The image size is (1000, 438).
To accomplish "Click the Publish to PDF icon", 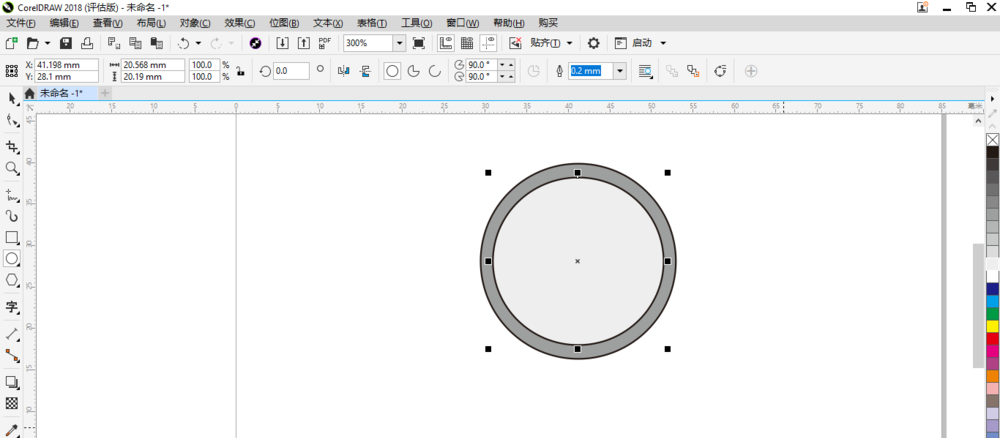I will pyautogui.click(x=325, y=43).
